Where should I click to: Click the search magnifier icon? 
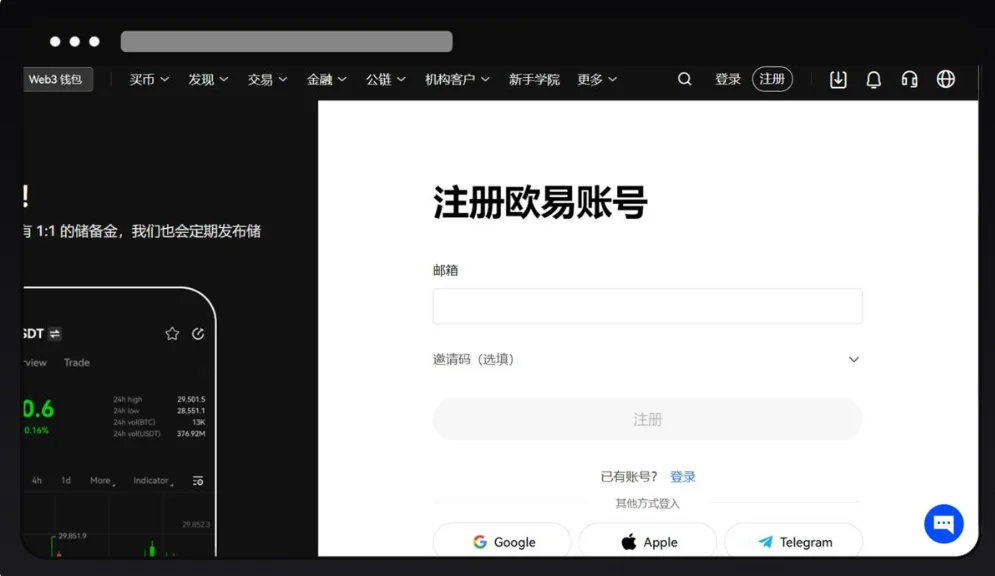pos(684,79)
